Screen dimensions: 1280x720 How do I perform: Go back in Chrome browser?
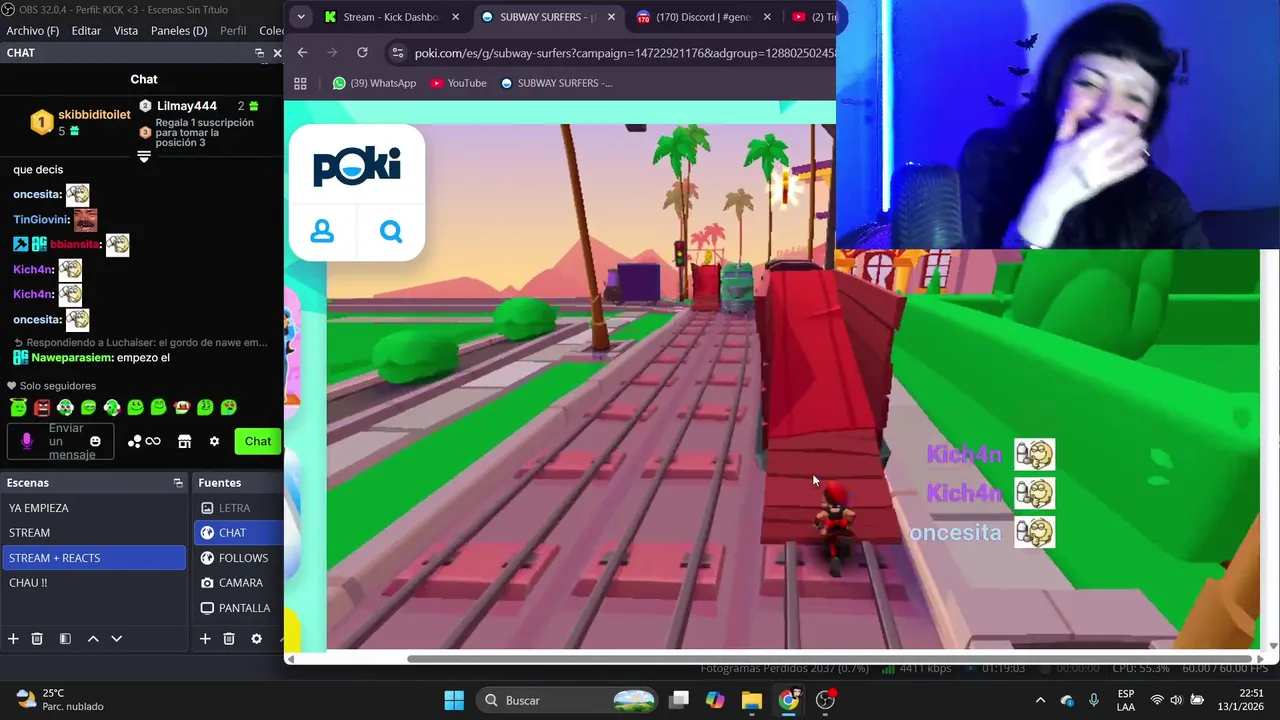click(302, 53)
